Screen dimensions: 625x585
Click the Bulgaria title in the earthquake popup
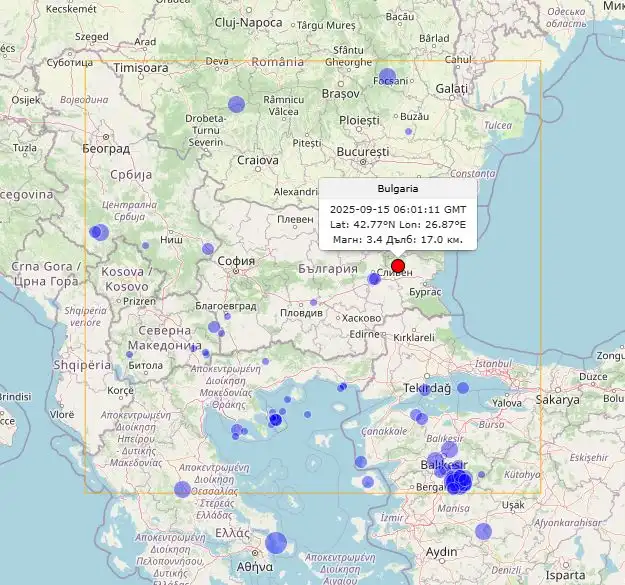click(398, 188)
